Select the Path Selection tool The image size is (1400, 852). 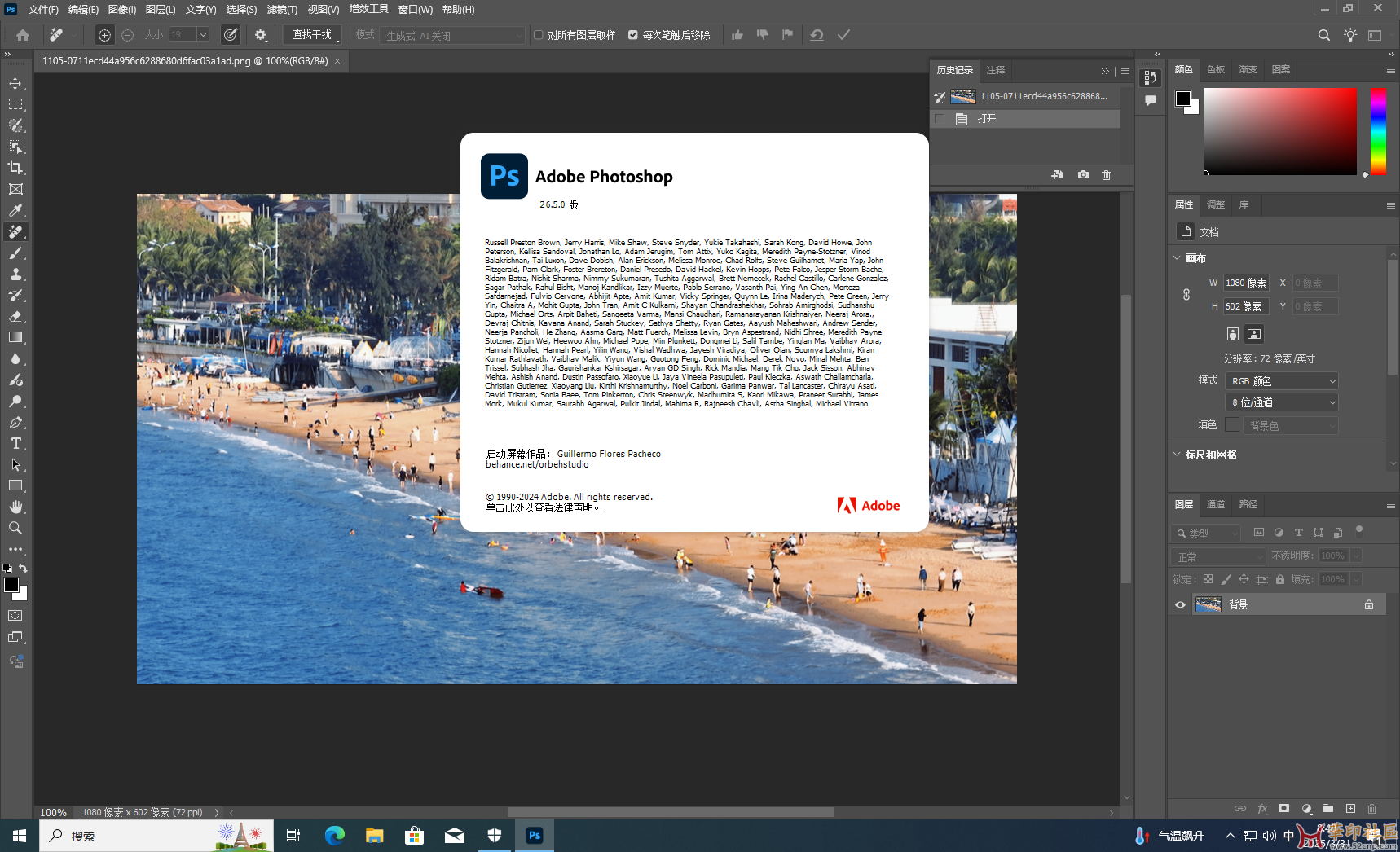(x=15, y=464)
